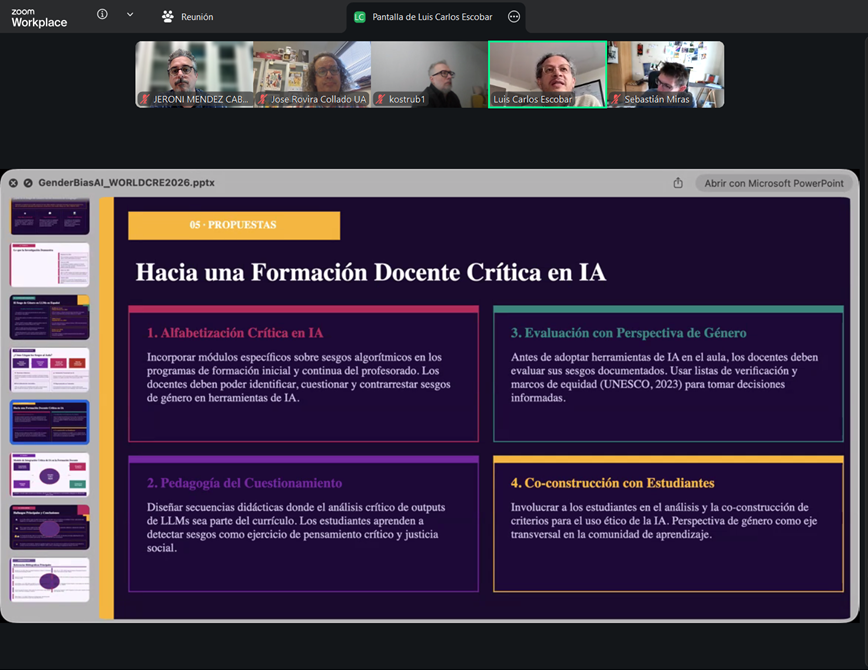Click the share icon in preview toolbar
This screenshot has width=868, height=670.
coord(678,183)
